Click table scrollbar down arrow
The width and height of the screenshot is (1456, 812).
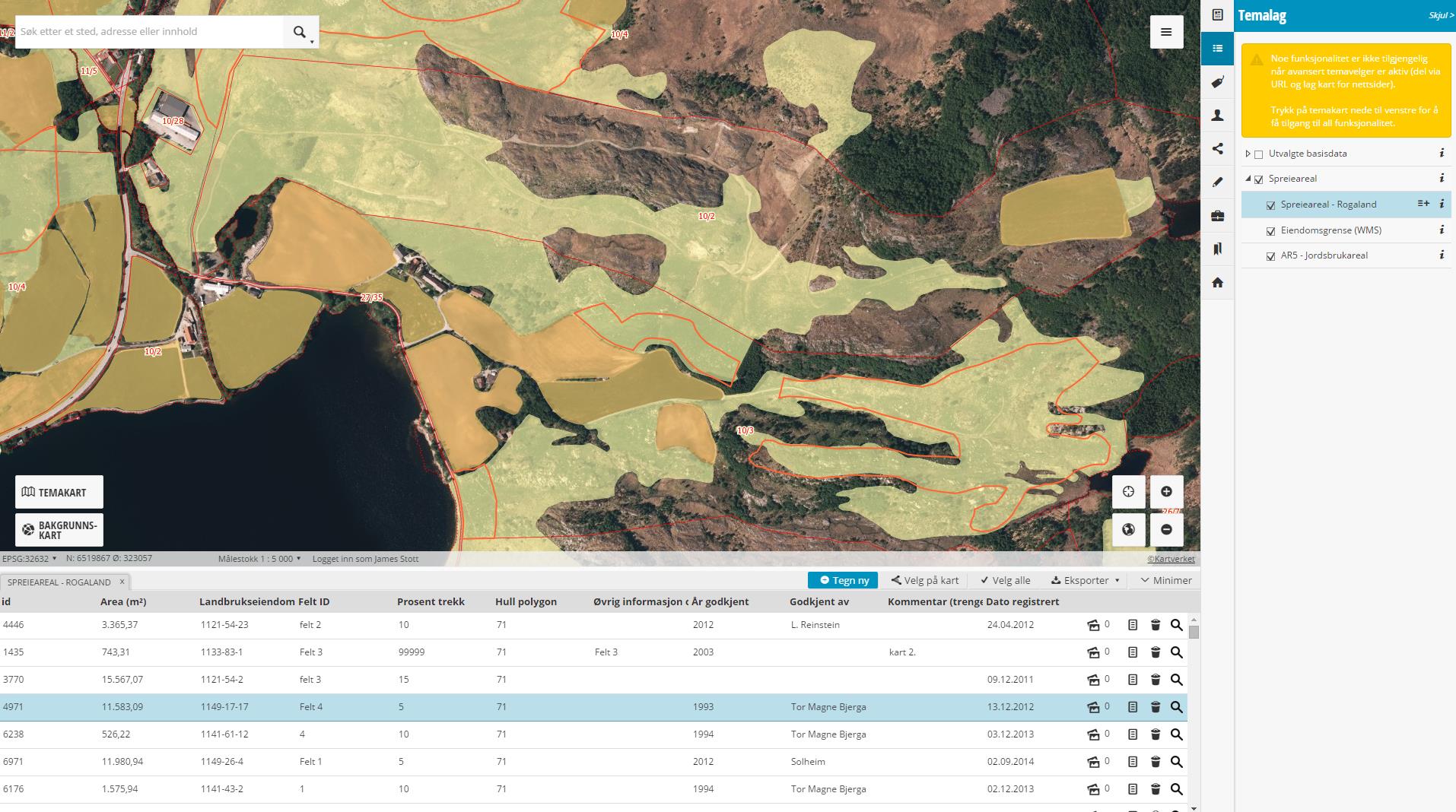pos(1194,807)
